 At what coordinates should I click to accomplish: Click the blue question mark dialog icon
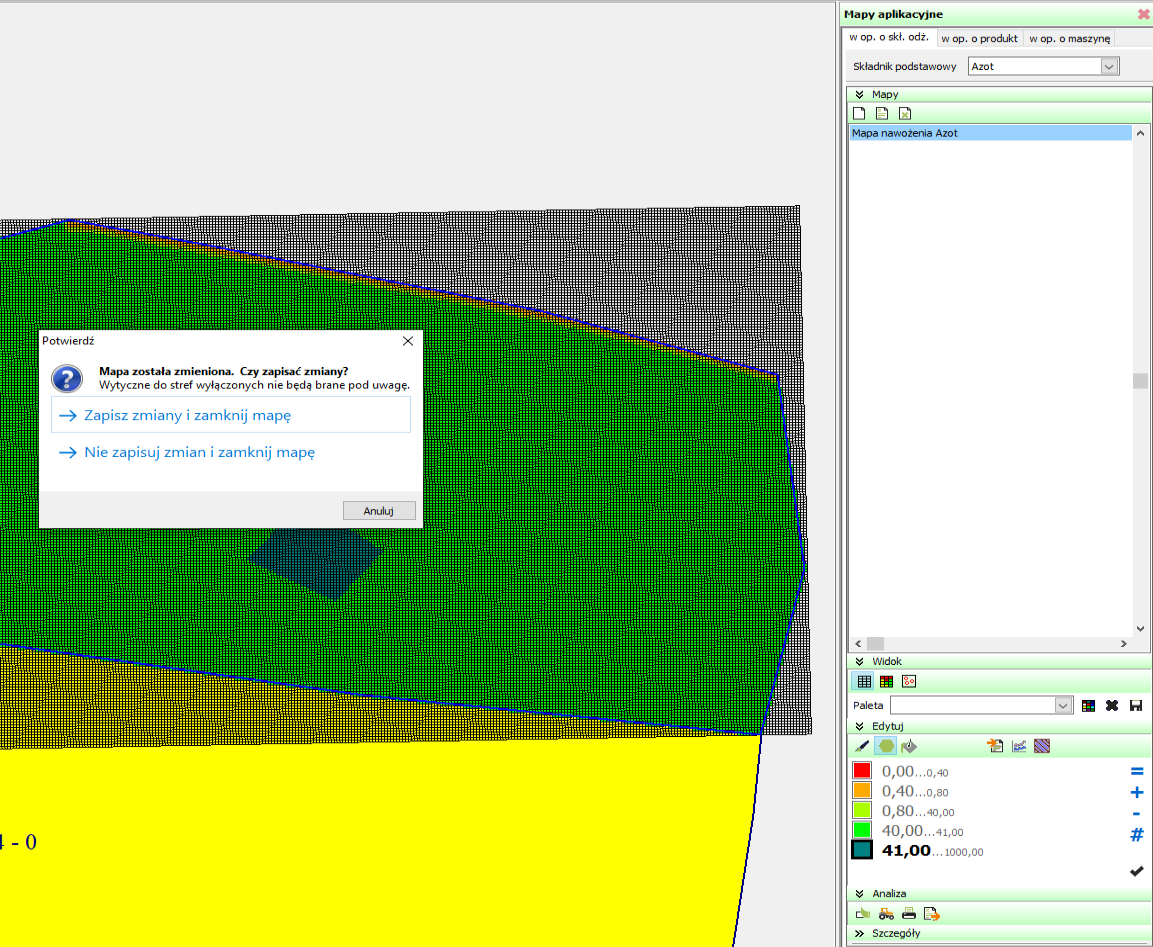point(67,379)
